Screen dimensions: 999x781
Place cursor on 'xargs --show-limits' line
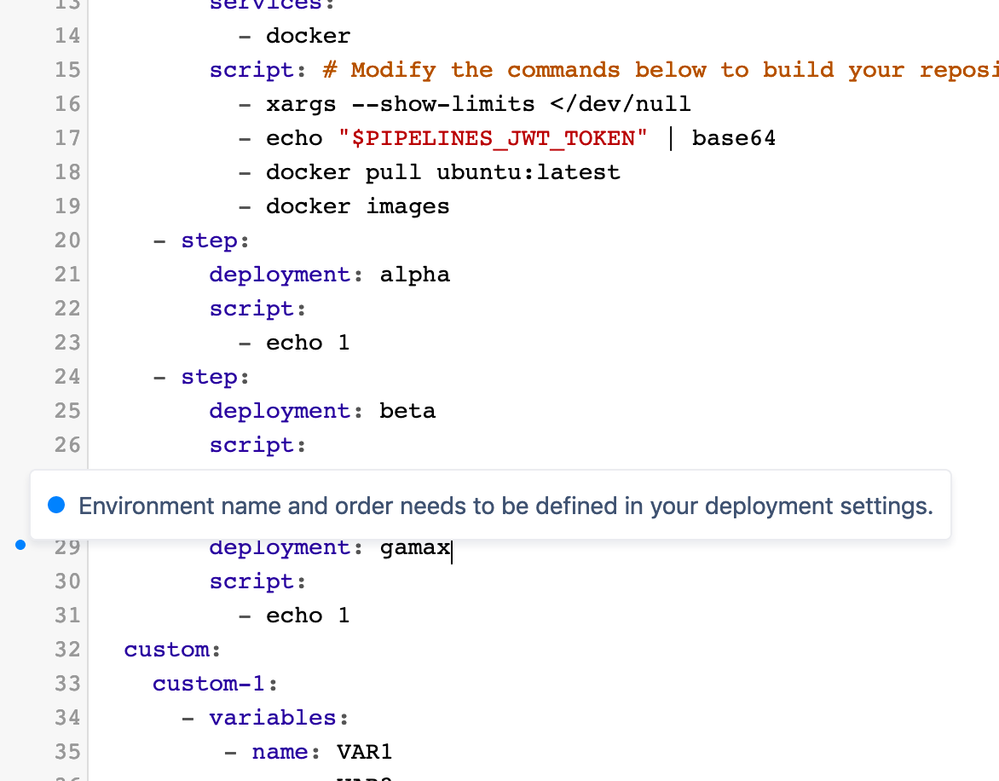click(464, 104)
